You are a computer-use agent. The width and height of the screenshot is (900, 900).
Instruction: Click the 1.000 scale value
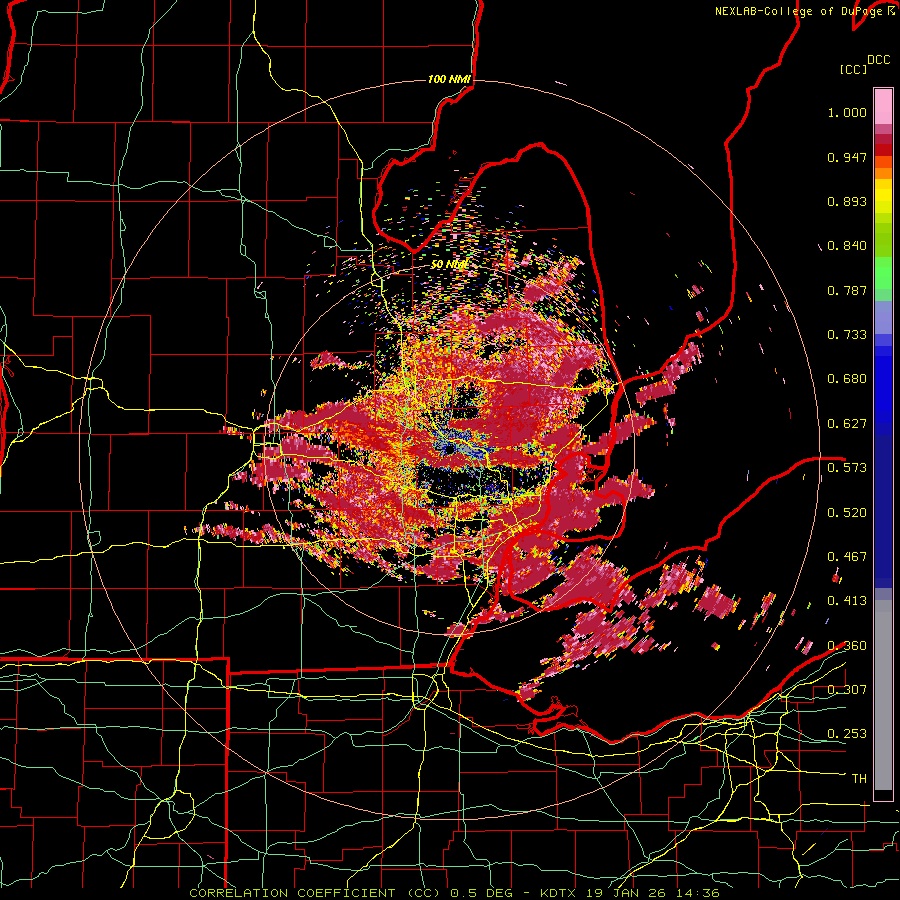pos(847,112)
